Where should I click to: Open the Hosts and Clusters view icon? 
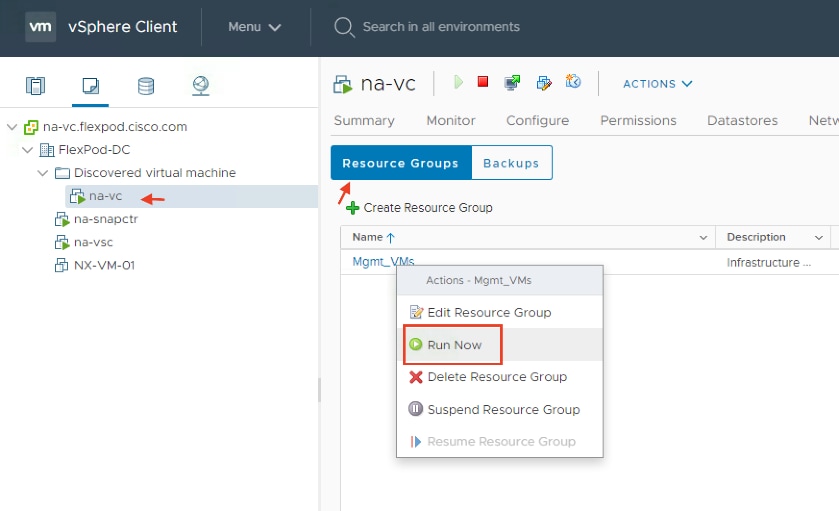click(x=35, y=86)
